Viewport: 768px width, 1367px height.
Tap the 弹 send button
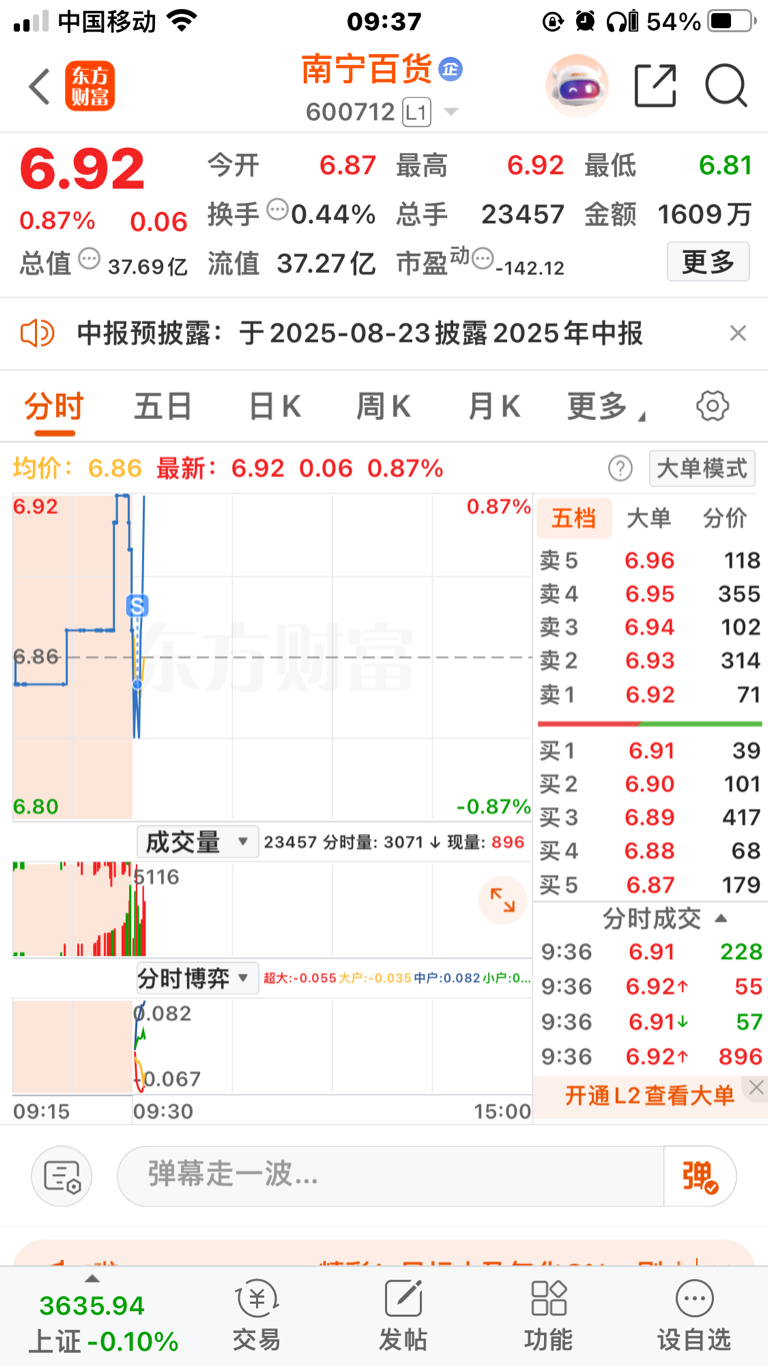click(x=700, y=1176)
